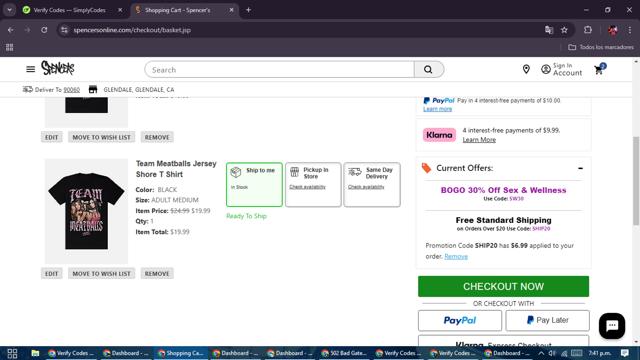The height and width of the screenshot is (360, 640).
Task: Reload the page
Action: [x=44, y=30]
